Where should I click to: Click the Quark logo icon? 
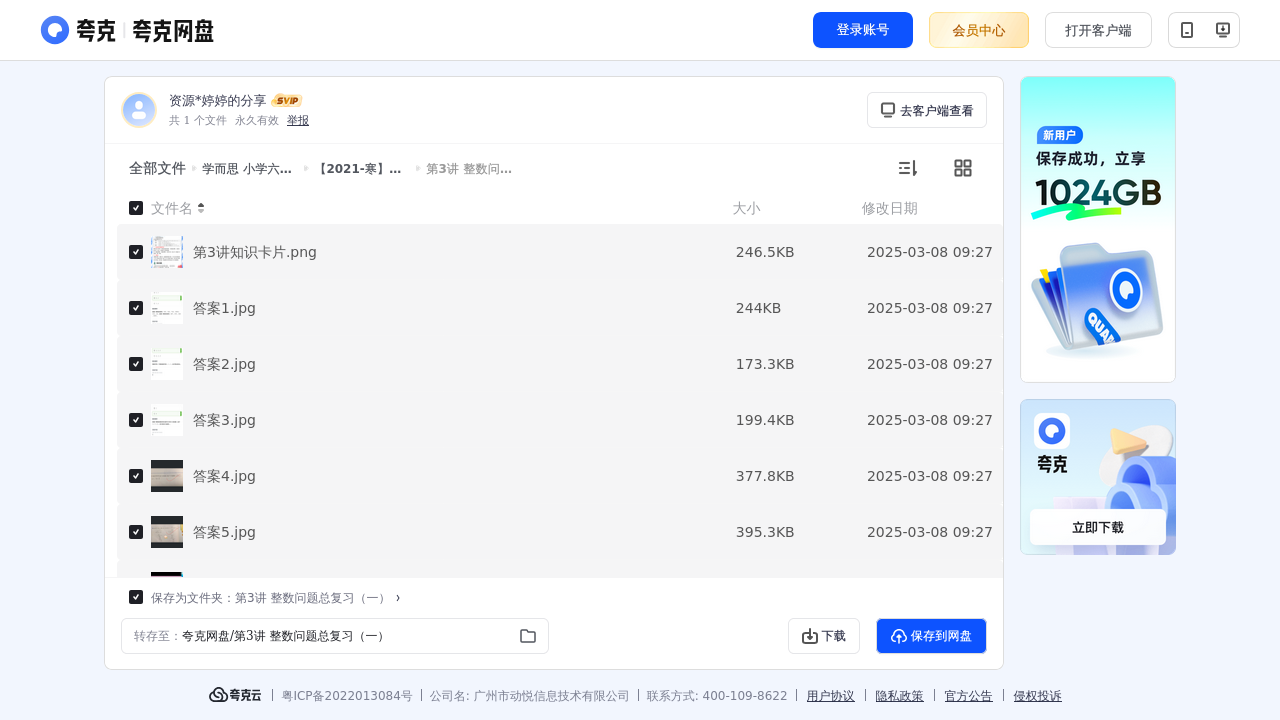55,30
